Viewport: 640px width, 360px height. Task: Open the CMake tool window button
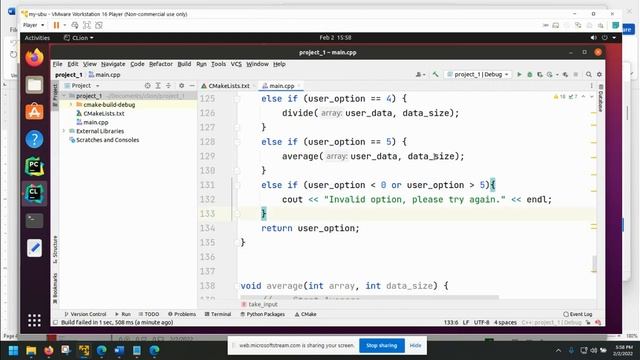(306, 314)
